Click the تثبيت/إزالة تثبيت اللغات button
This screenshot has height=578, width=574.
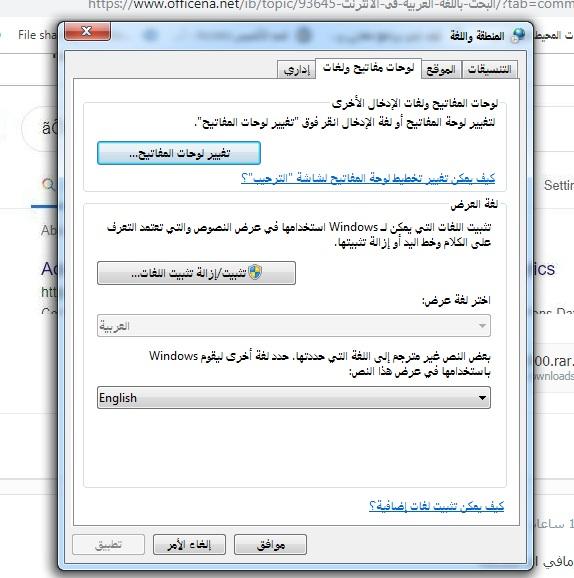pyautogui.click(x=196, y=273)
